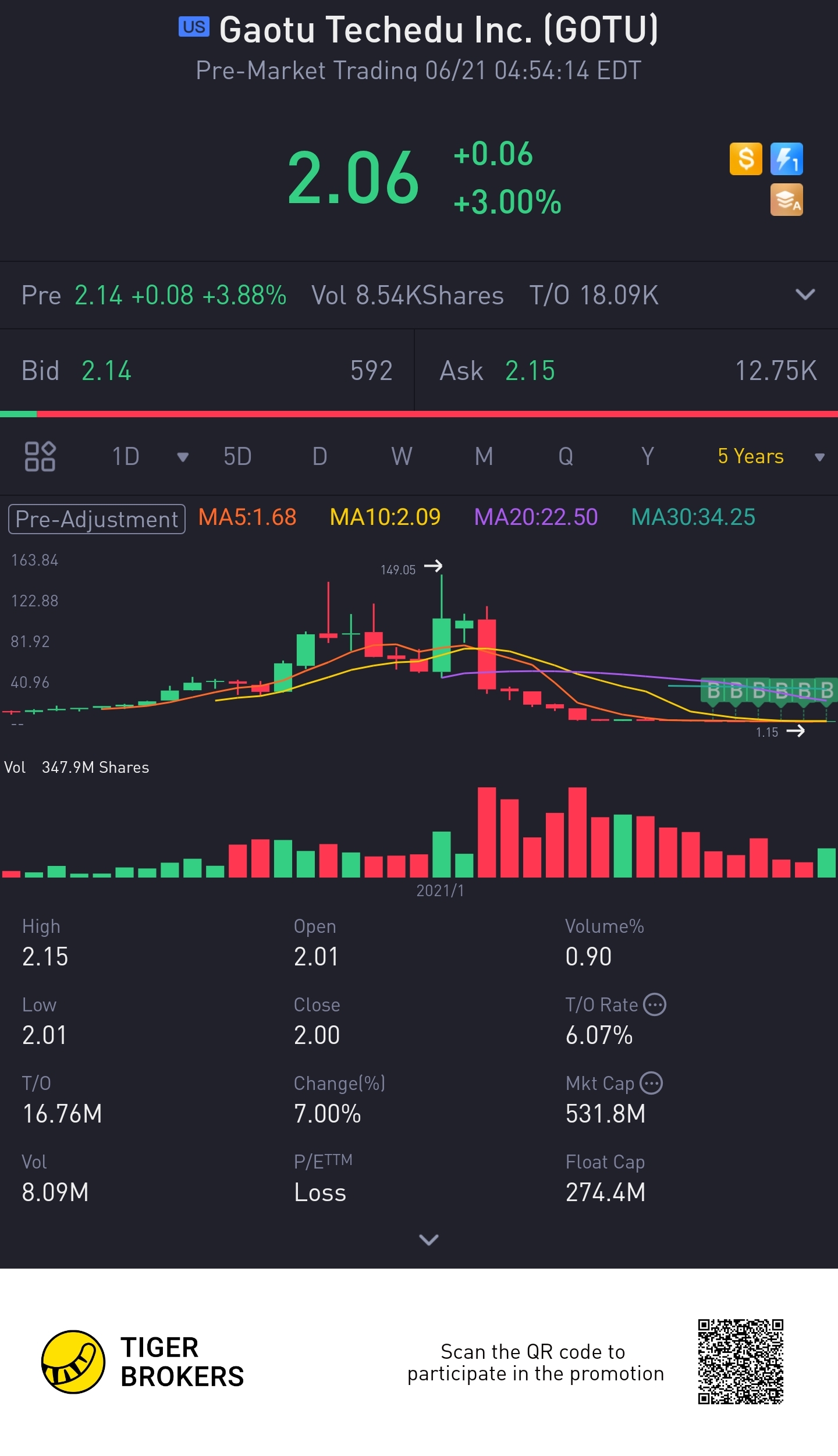
Task: Tap the T/O 16.76M value
Action: pos(62,1114)
